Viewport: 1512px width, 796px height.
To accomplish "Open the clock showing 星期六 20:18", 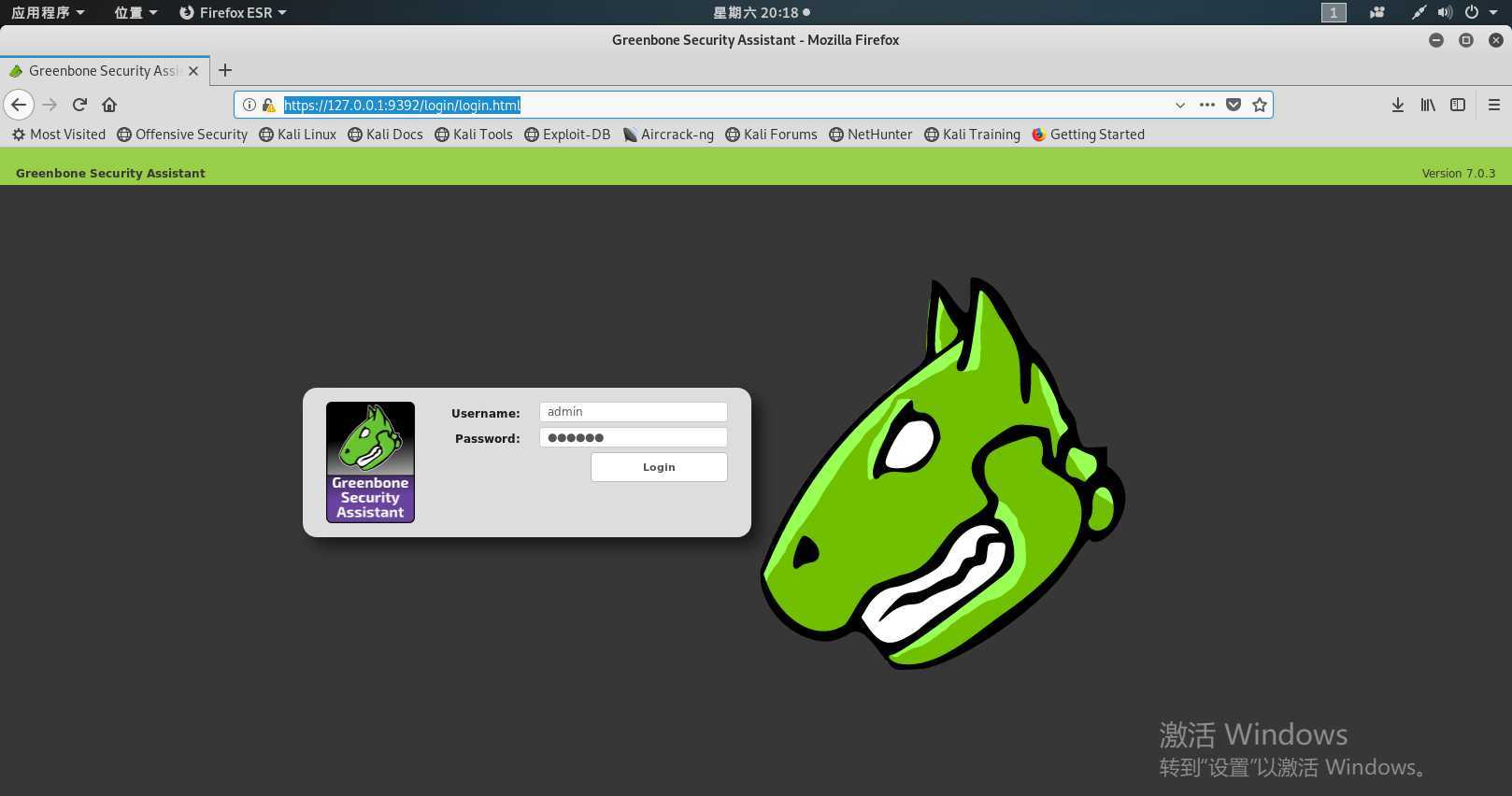I will point(761,12).
